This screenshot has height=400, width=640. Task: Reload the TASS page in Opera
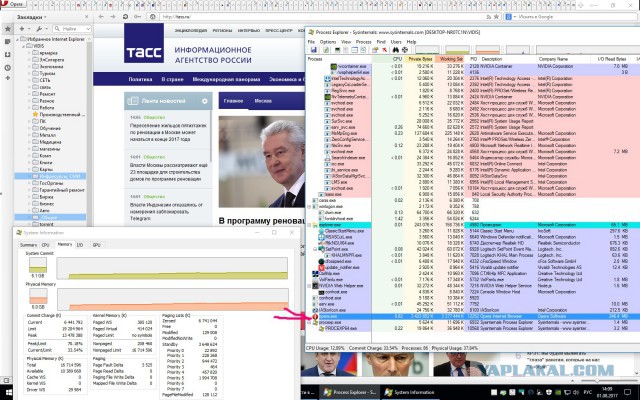point(125,17)
